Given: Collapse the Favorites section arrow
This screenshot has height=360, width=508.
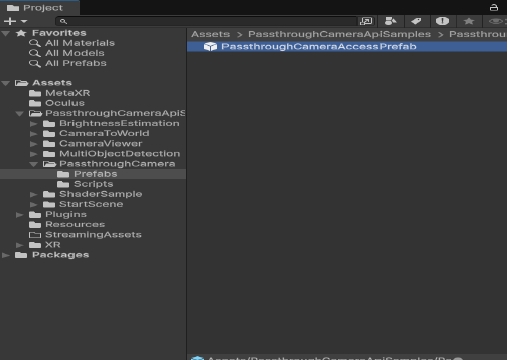Looking at the screenshot, I should [x=6, y=33].
